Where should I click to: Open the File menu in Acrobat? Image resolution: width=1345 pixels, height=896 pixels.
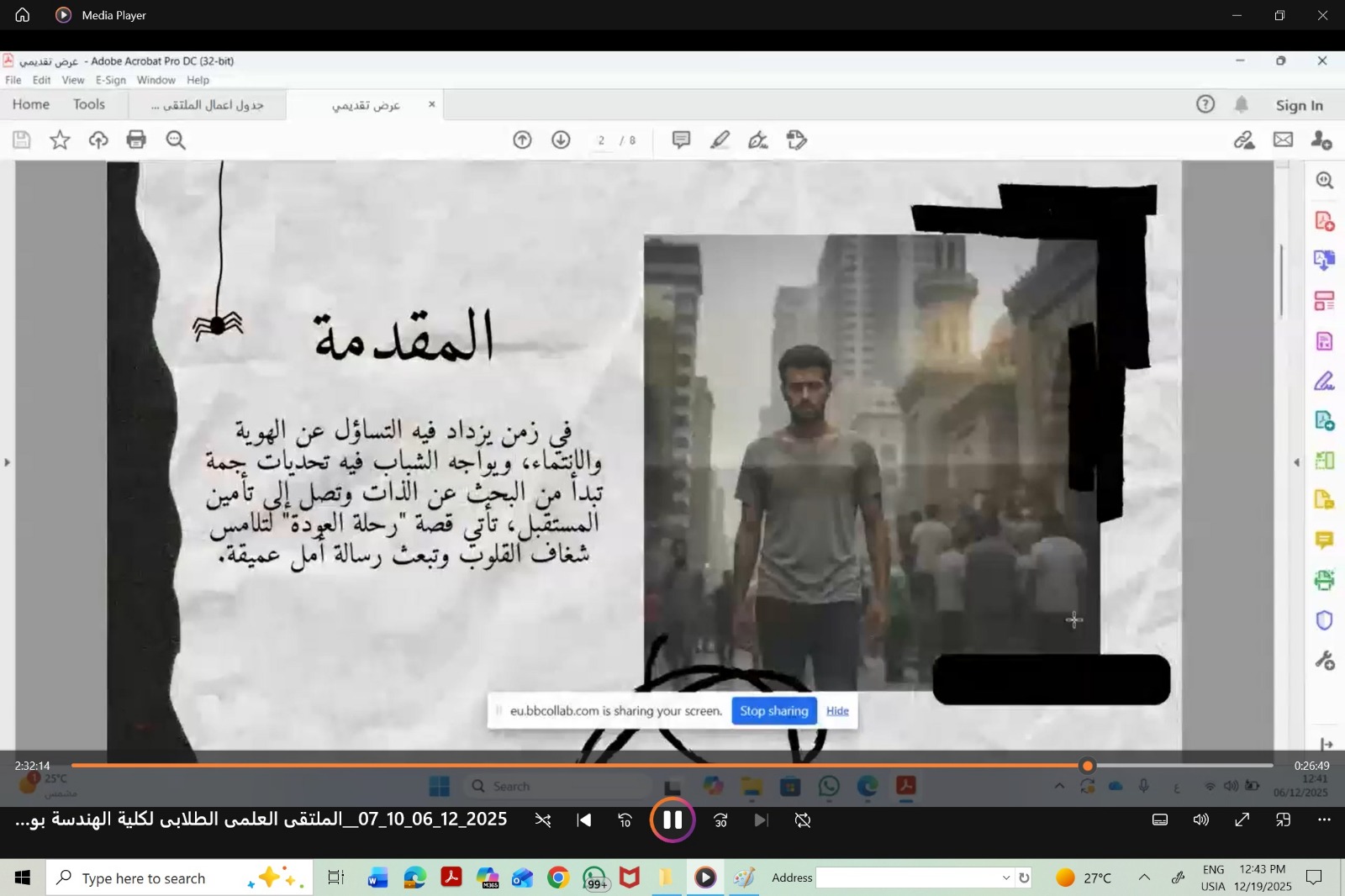point(13,80)
